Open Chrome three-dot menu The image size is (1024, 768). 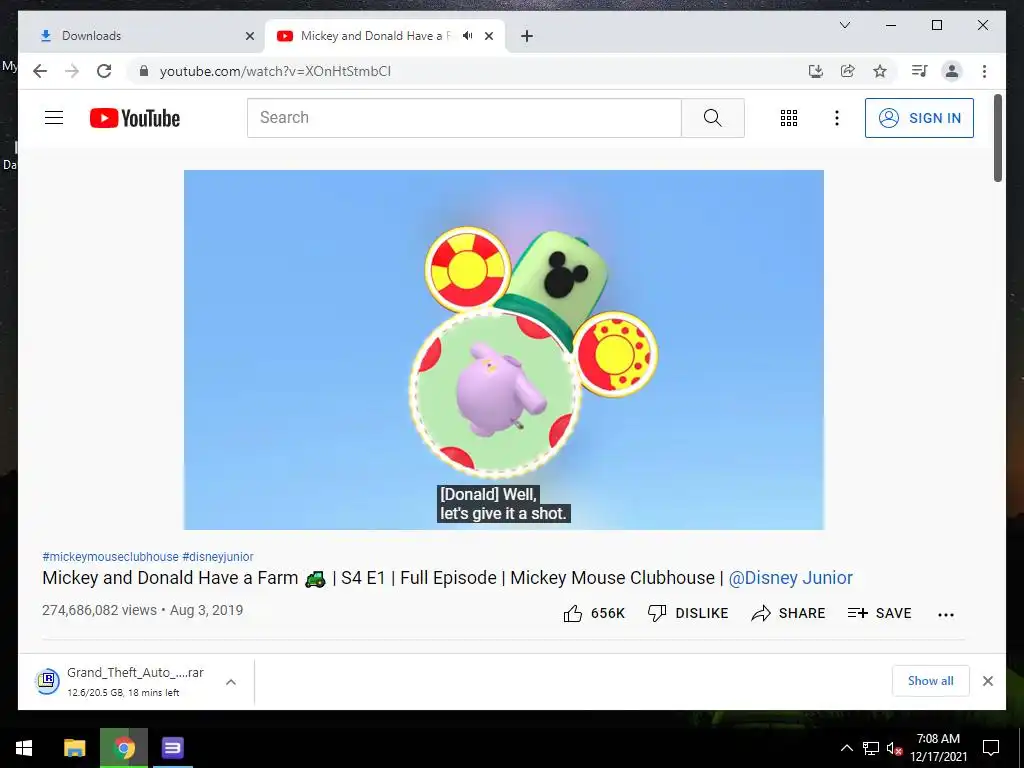[984, 71]
